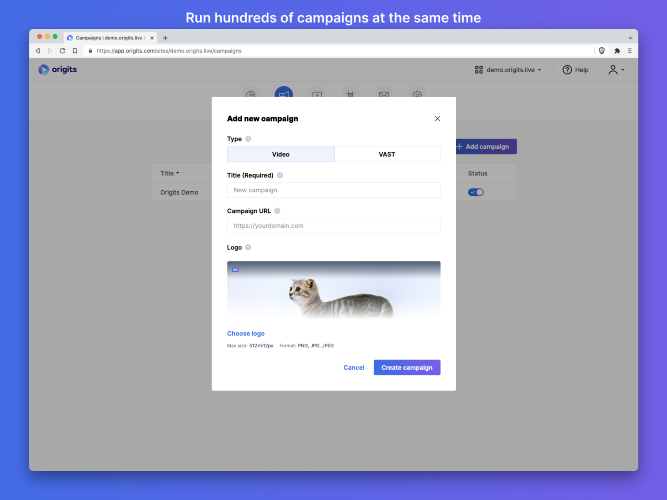Open the mail envelope nav icon
This screenshot has width=667, height=500.
(x=384, y=94)
